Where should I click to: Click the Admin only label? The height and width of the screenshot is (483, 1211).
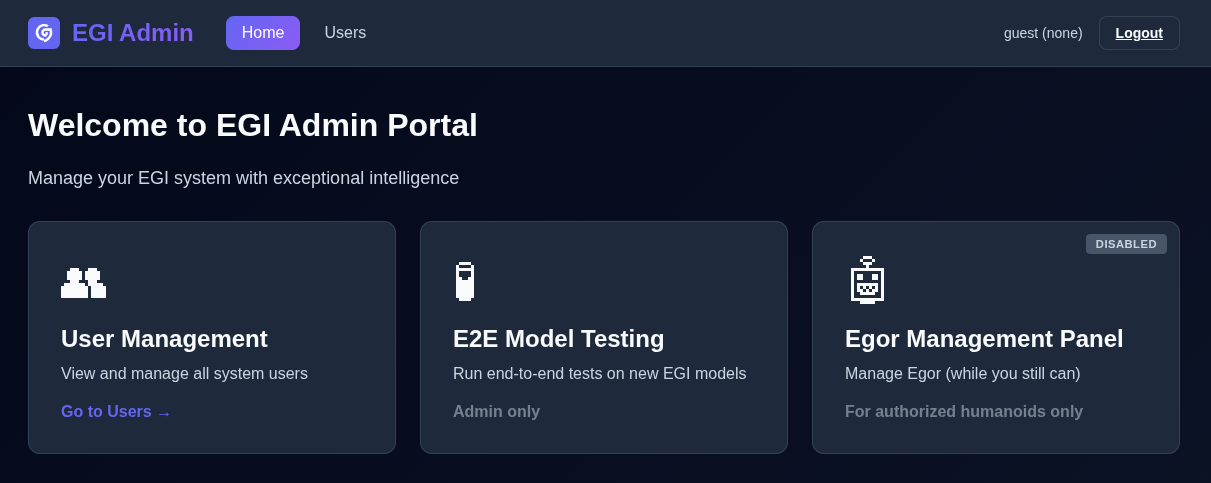tap(496, 412)
